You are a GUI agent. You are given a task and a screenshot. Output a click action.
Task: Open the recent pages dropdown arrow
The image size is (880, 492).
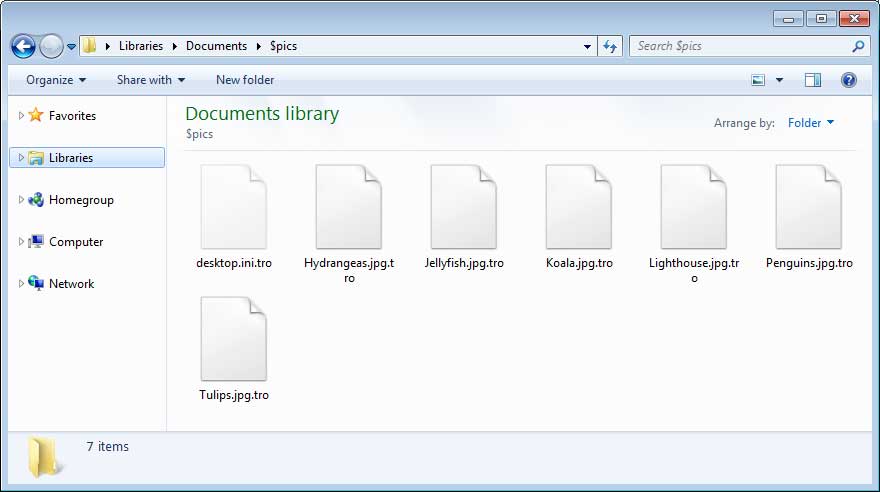[71, 47]
